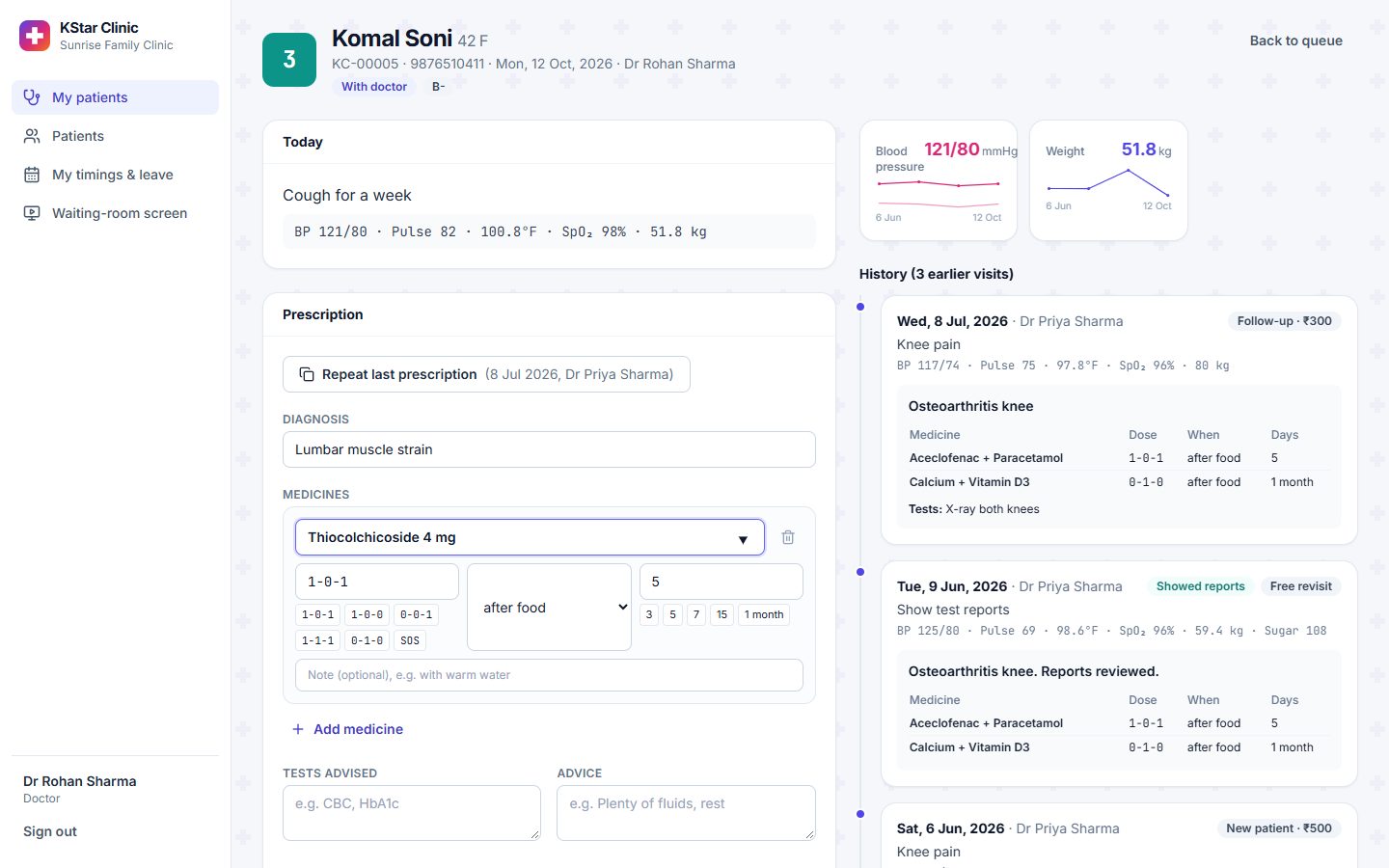Go to the Patients section
Image resolution: width=1389 pixels, height=868 pixels.
click(115, 136)
